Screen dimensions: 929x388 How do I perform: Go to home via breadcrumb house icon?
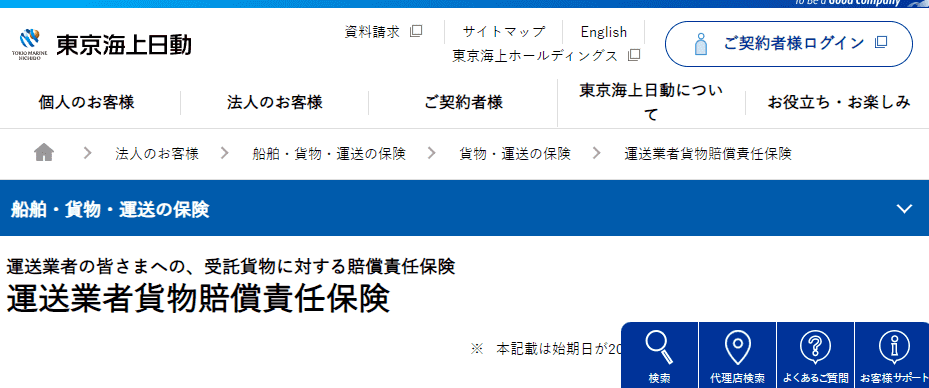tap(44, 153)
